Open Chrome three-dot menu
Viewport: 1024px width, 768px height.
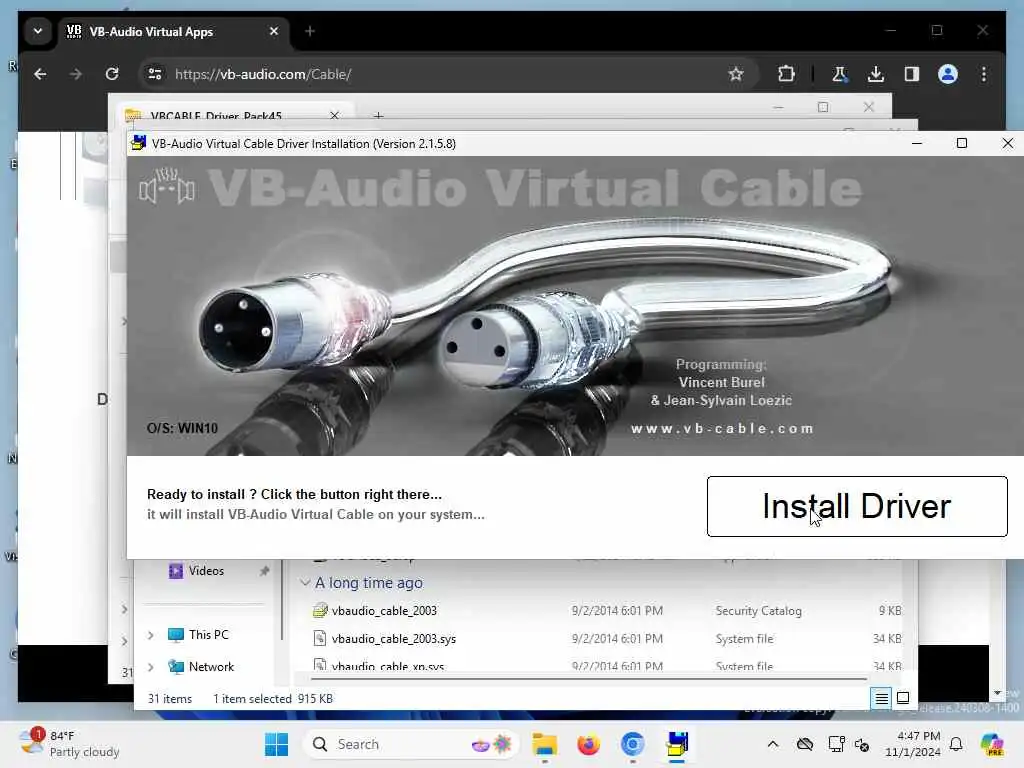click(984, 74)
